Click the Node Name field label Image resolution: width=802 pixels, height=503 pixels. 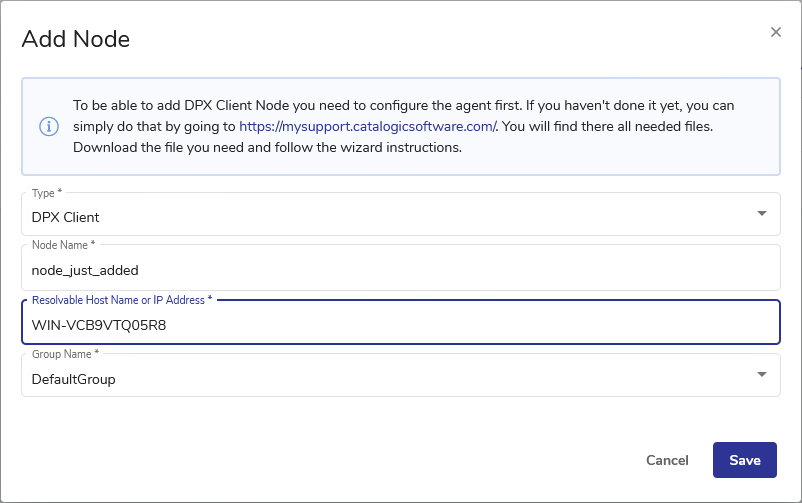63,245
